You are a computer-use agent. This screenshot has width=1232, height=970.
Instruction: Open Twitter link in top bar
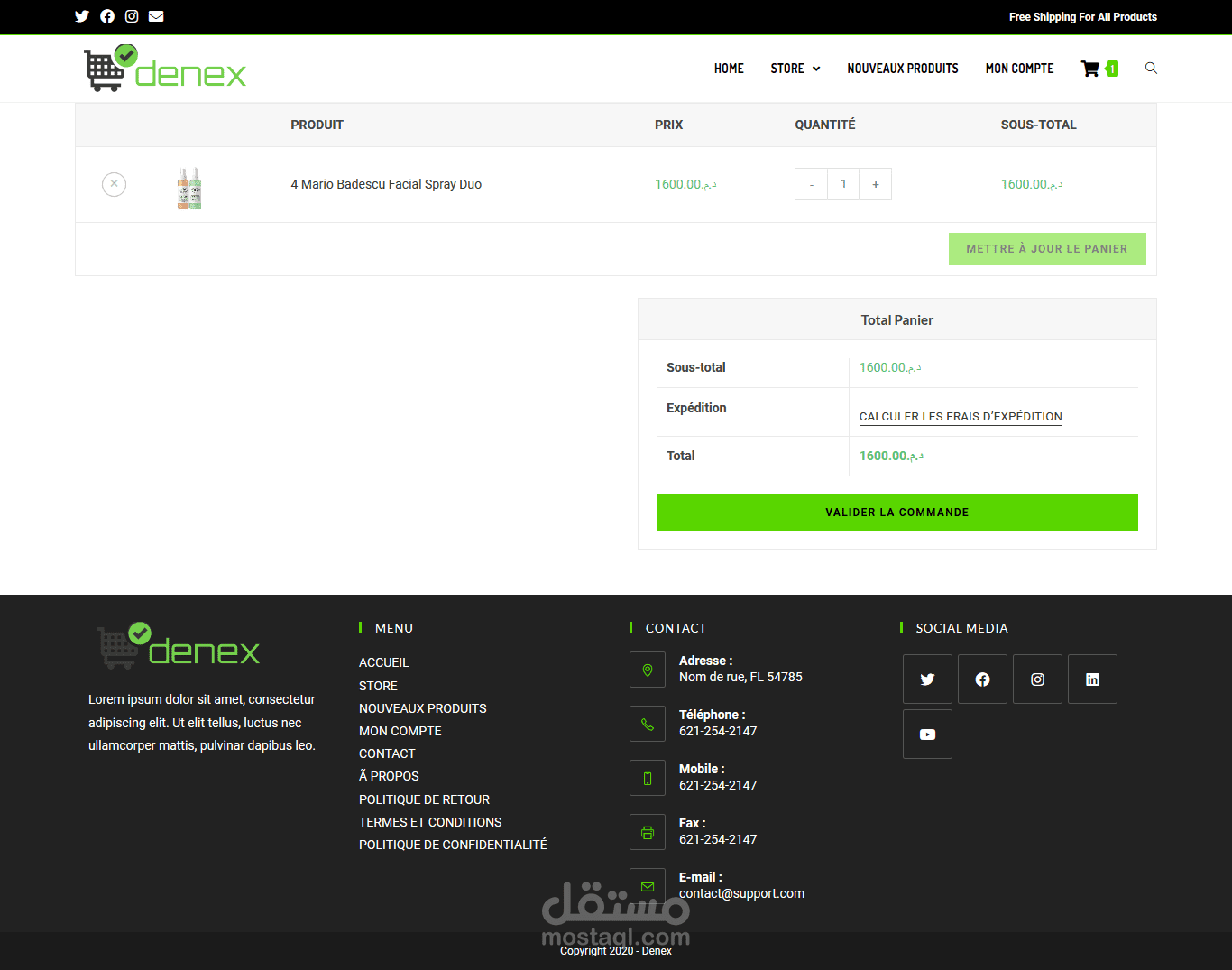click(82, 16)
